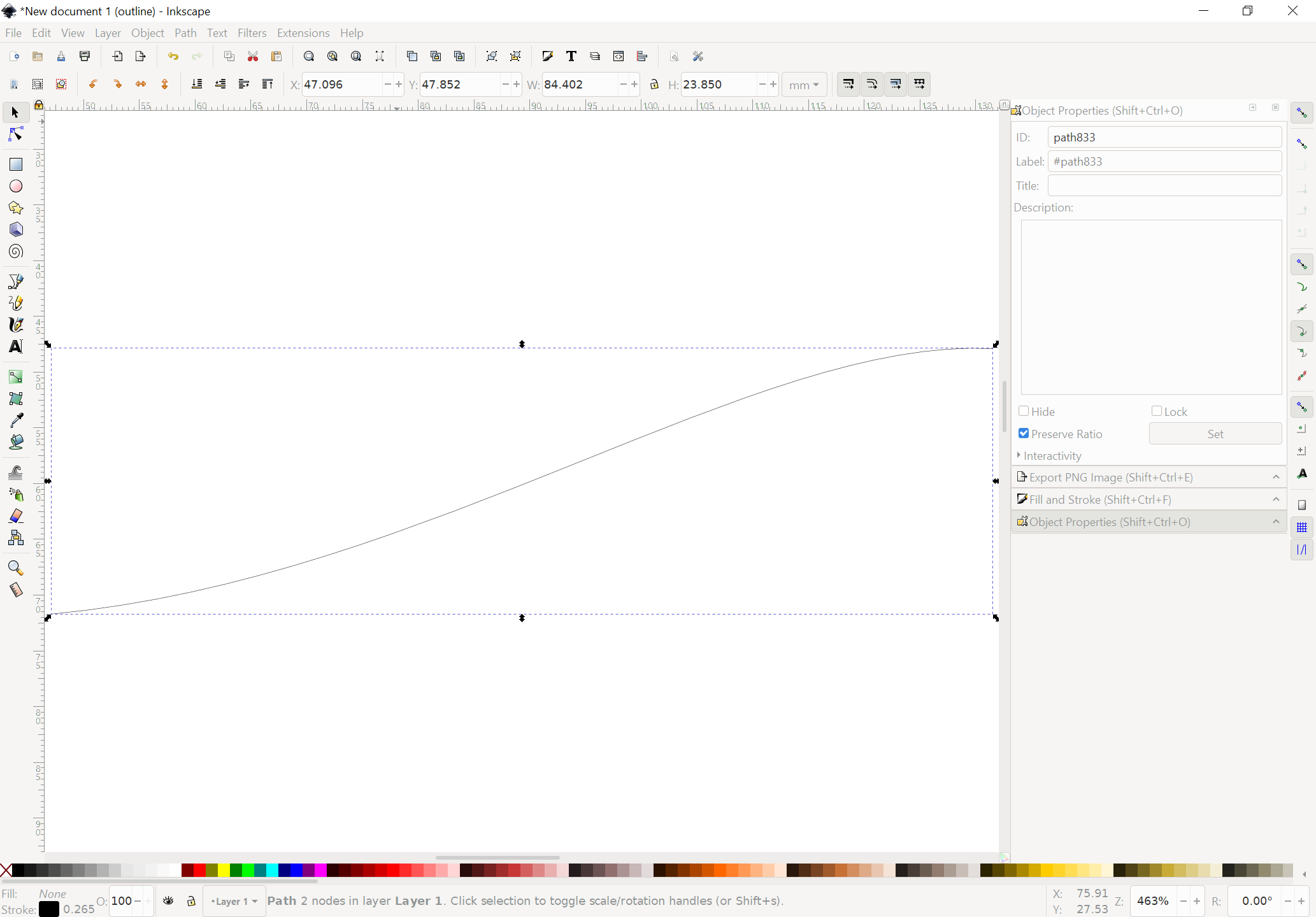Select the Zoom tool
The image size is (1316, 917).
(16, 568)
